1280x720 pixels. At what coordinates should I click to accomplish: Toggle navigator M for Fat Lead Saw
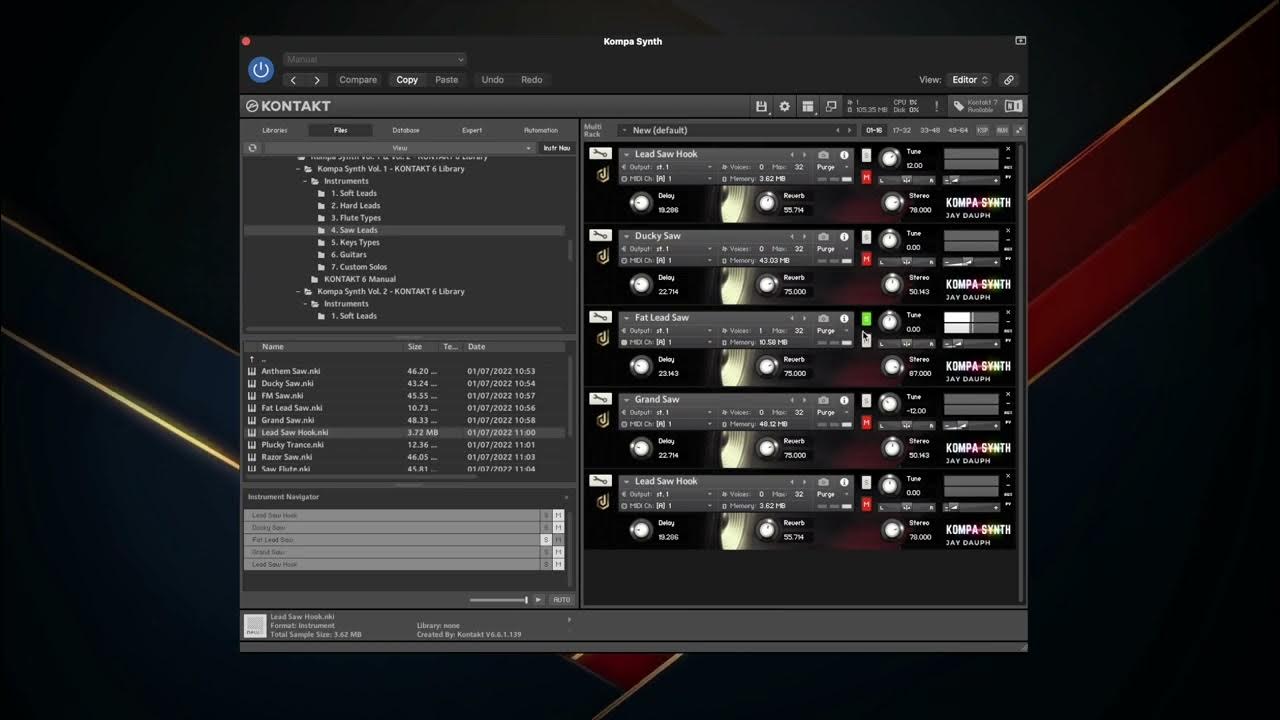pyautogui.click(x=558, y=540)
